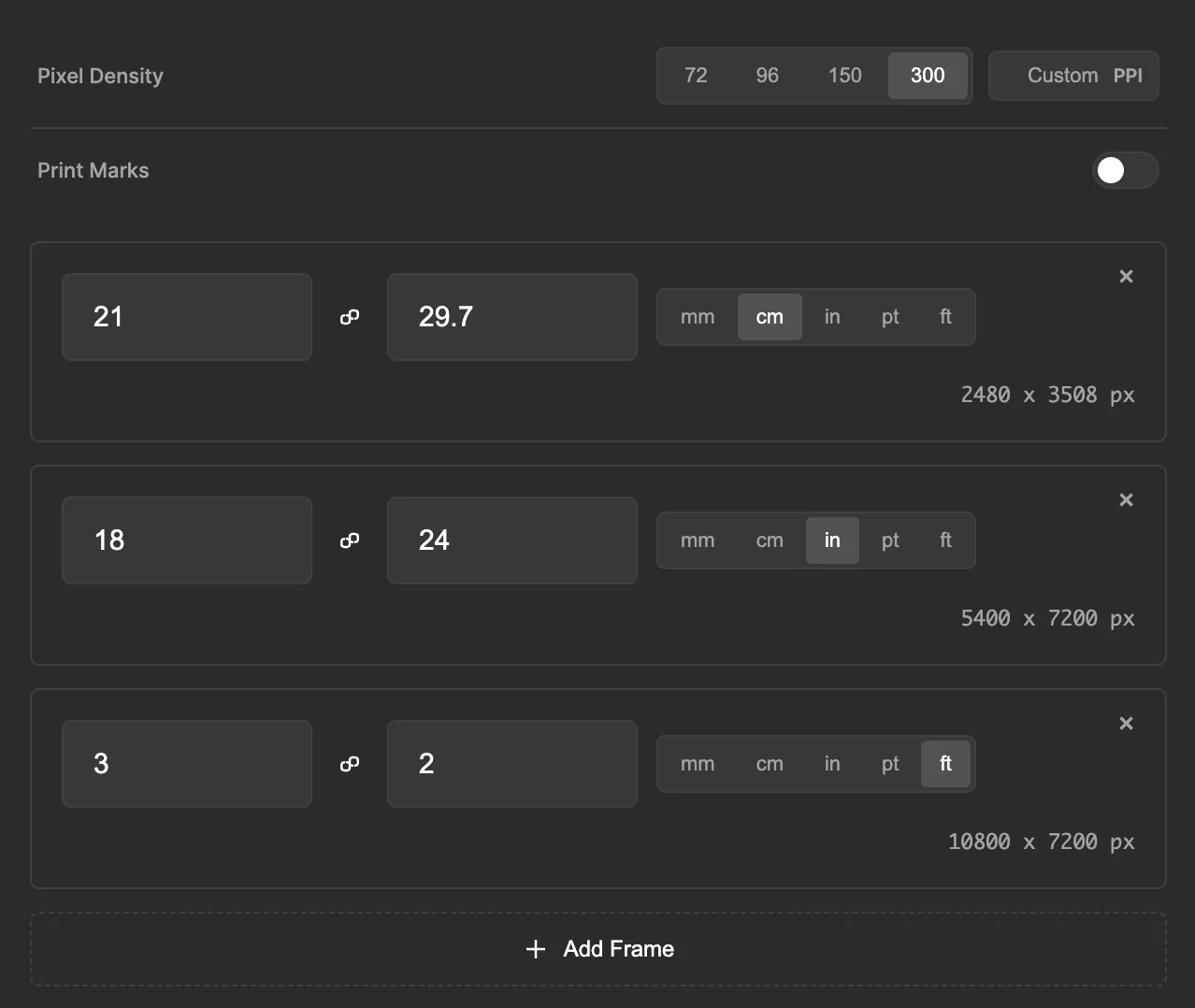Image resolution: width=1195 pixels, height=1008 pixels.
Task: Click the height field showing 29.7
Action: pyautogui.click(x=512, y=317)
